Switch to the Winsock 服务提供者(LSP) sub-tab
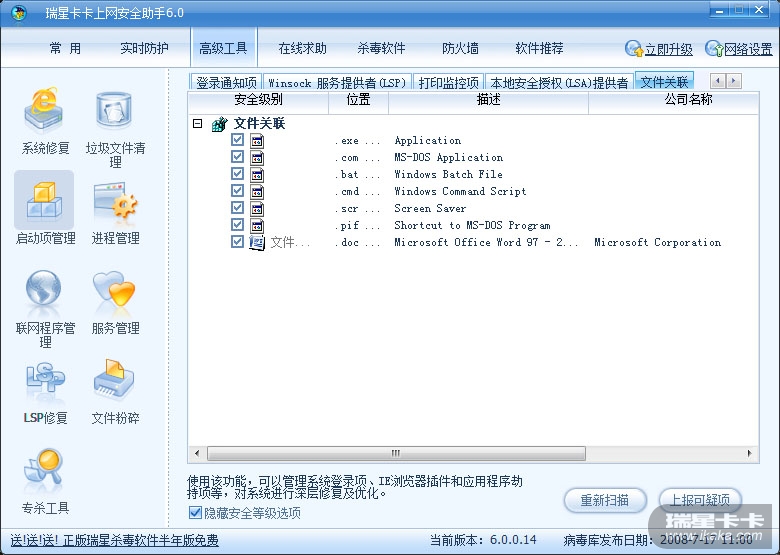 click(337, 82)
